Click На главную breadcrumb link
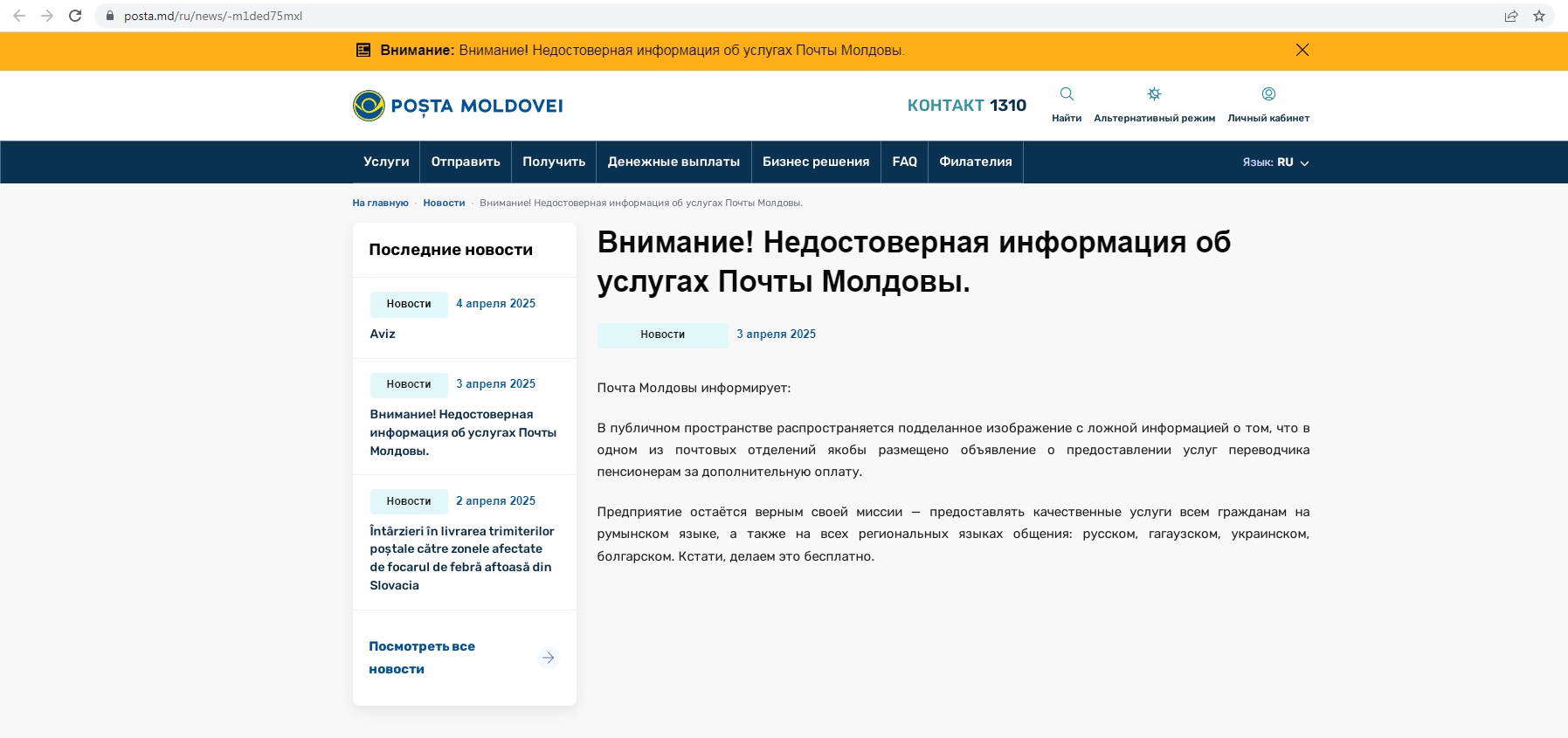1568x738 pixels. coord(380,203)
